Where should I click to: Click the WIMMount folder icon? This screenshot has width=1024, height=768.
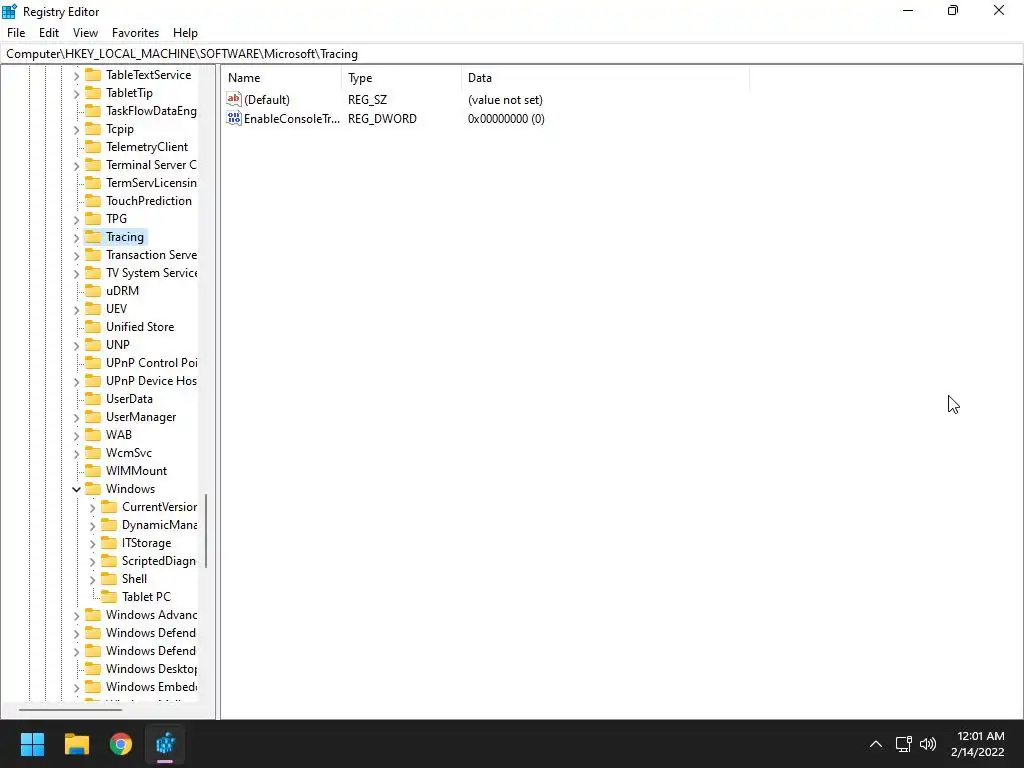click(x=93, y=470)
